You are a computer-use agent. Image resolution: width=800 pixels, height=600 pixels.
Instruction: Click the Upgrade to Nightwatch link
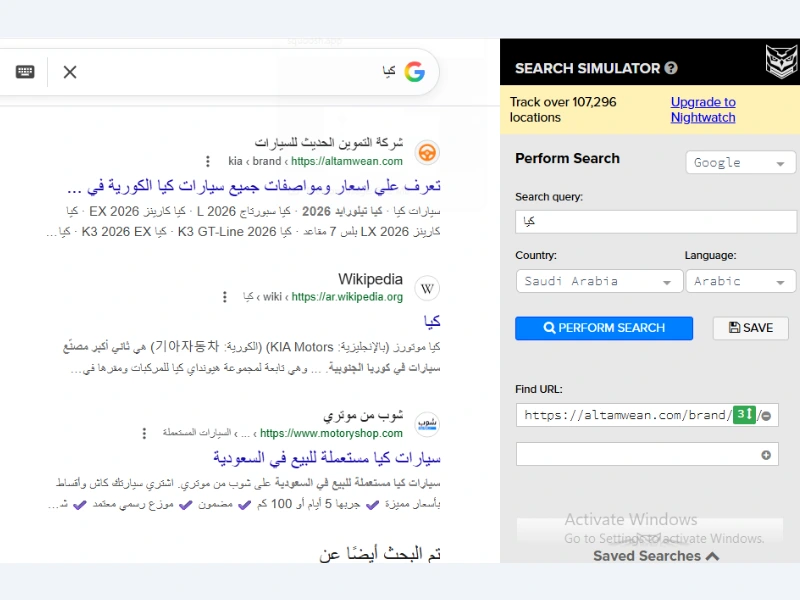click(x=703, y=109)
